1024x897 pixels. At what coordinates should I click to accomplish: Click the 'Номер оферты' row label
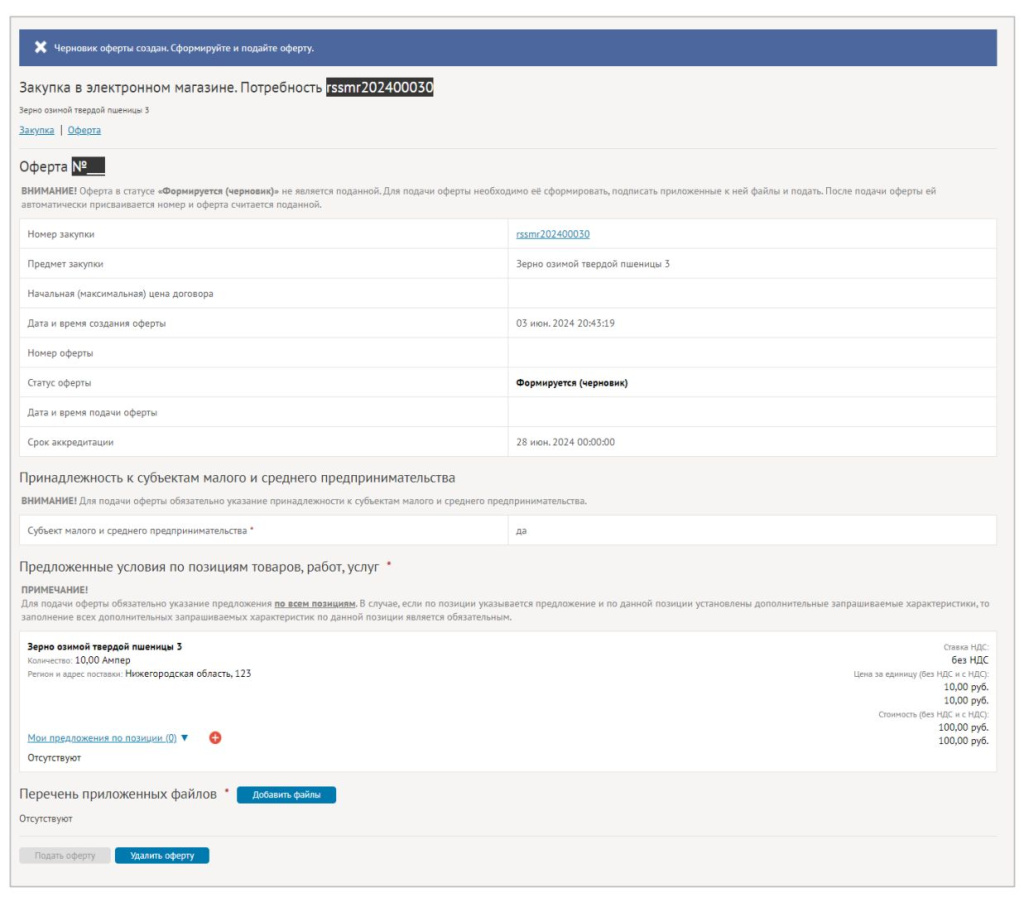point(60,353)
